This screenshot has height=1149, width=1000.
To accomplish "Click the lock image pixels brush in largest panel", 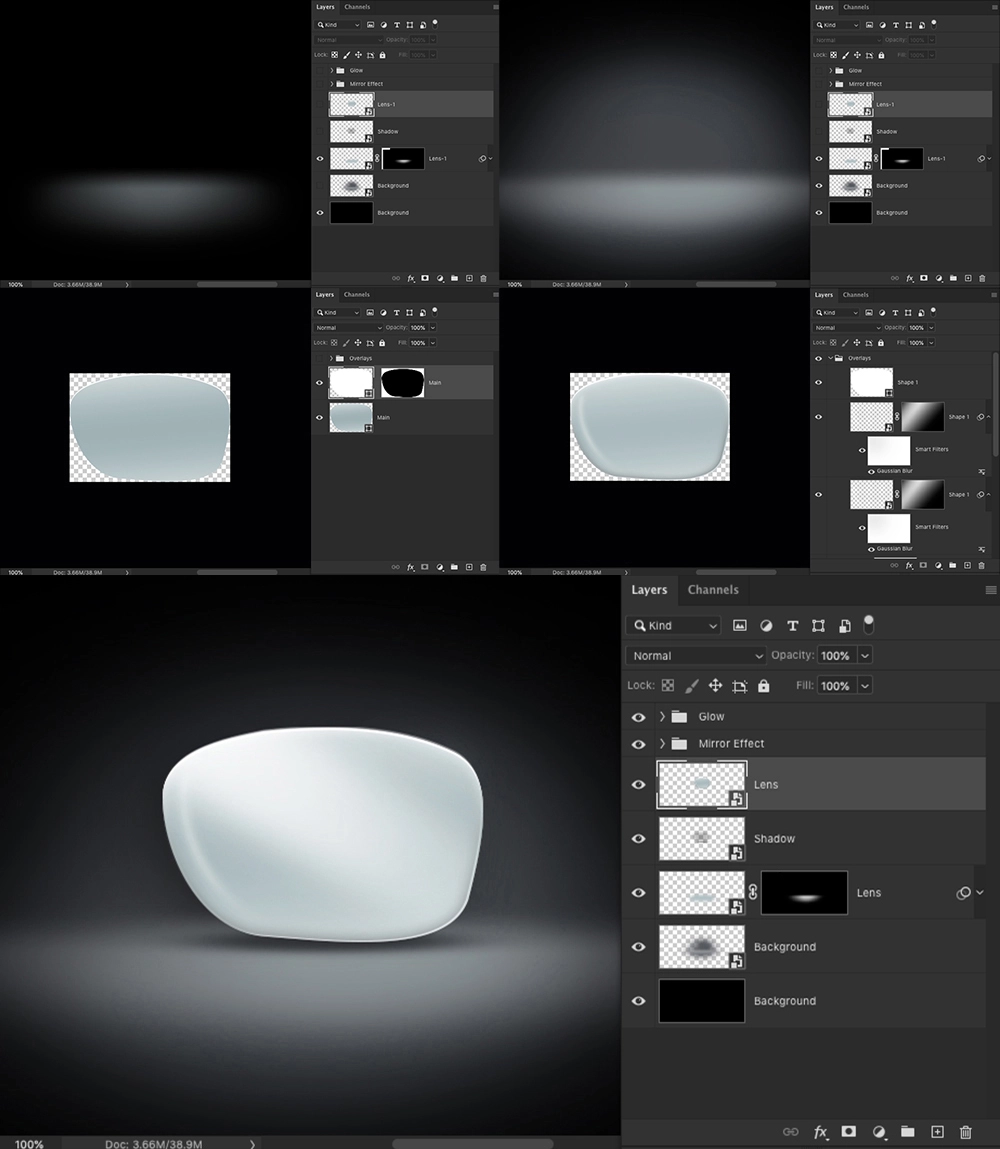I will pyautogui.click(x=691, y=686).
